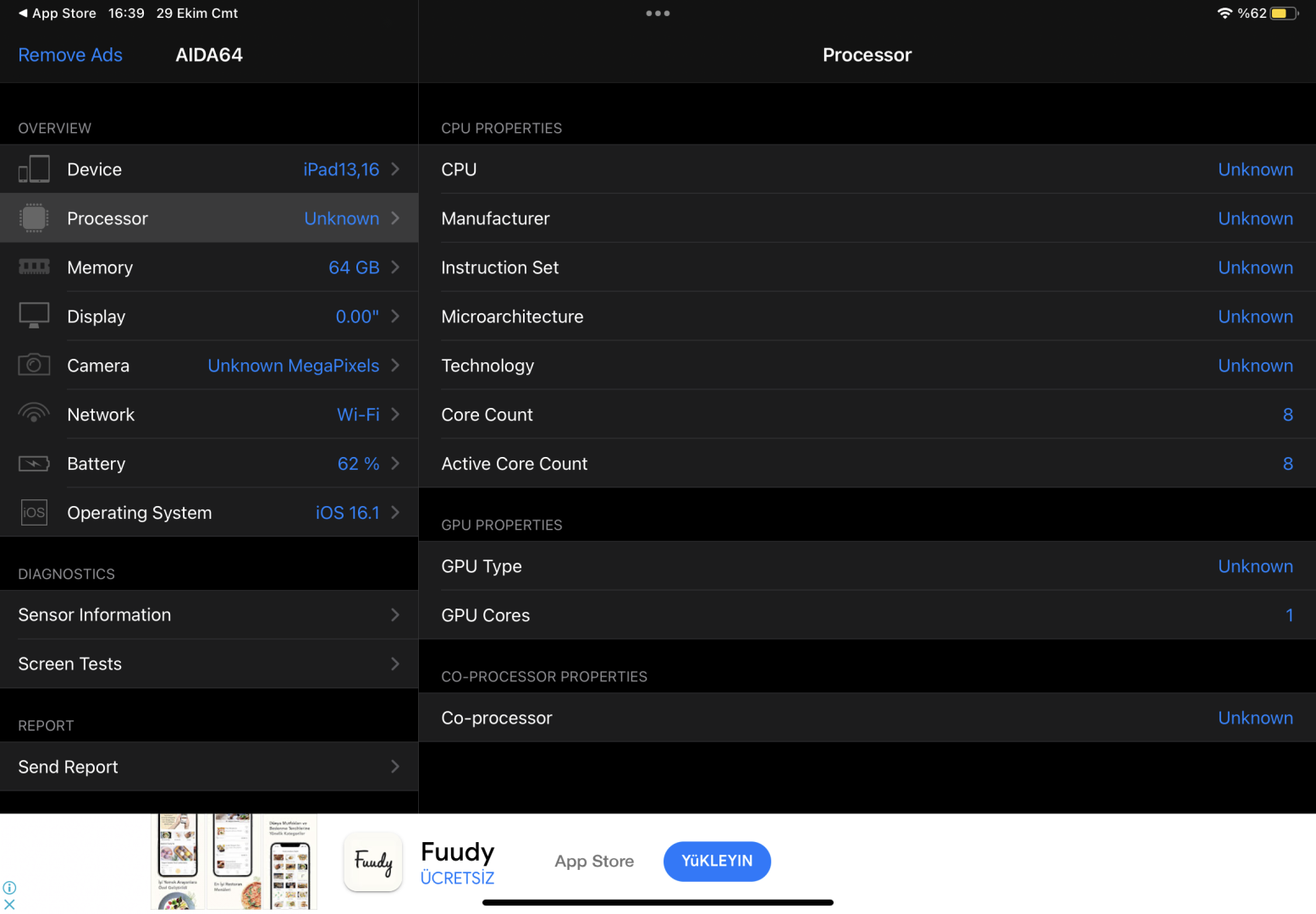The width and height of the screenshot is (1316, 914).
Task: Tap the iPad13,16 device value
Action: pos(341,169)
